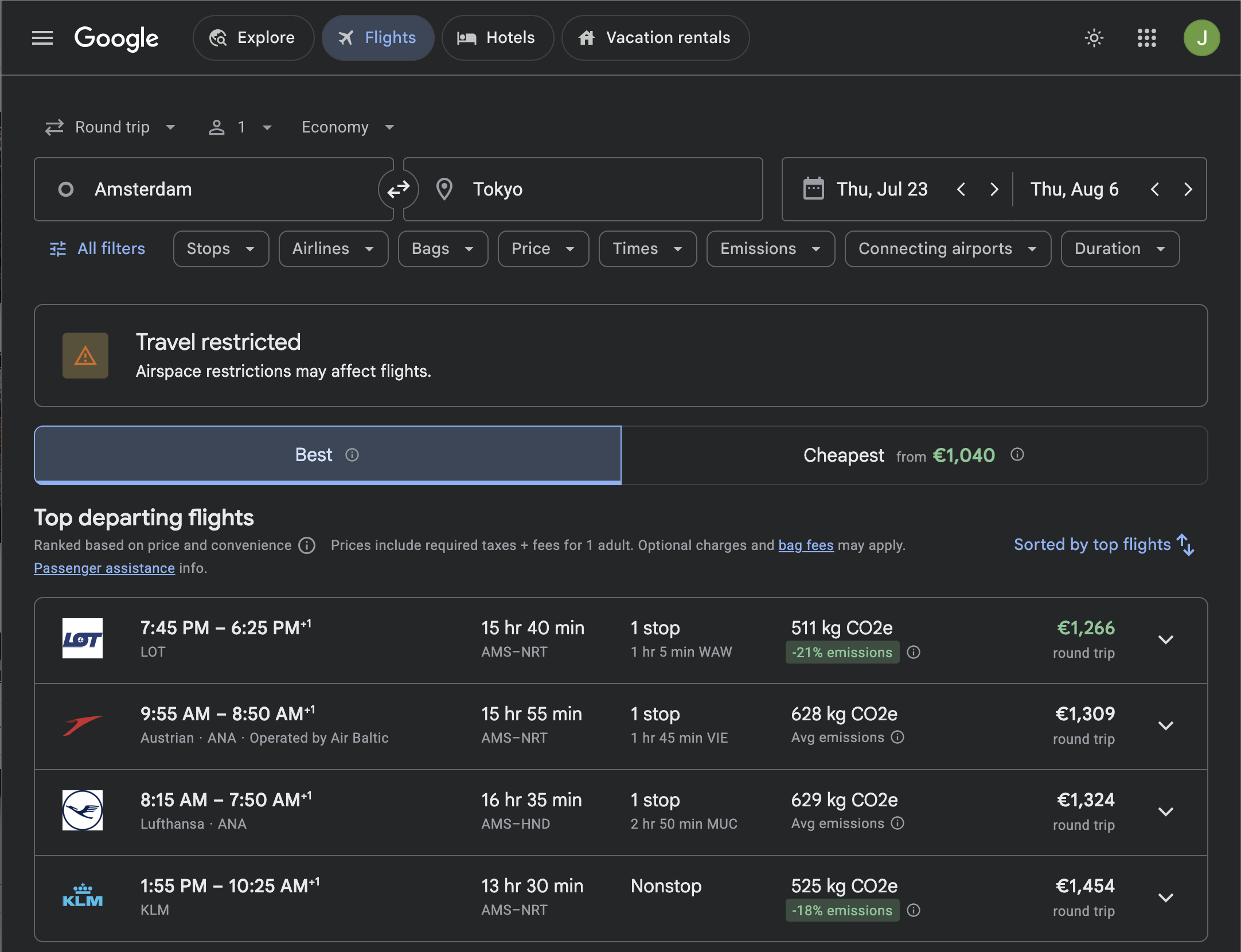Select the 9:55 AM Austrian flight time

pyautogui.click(x=228, y=714)
